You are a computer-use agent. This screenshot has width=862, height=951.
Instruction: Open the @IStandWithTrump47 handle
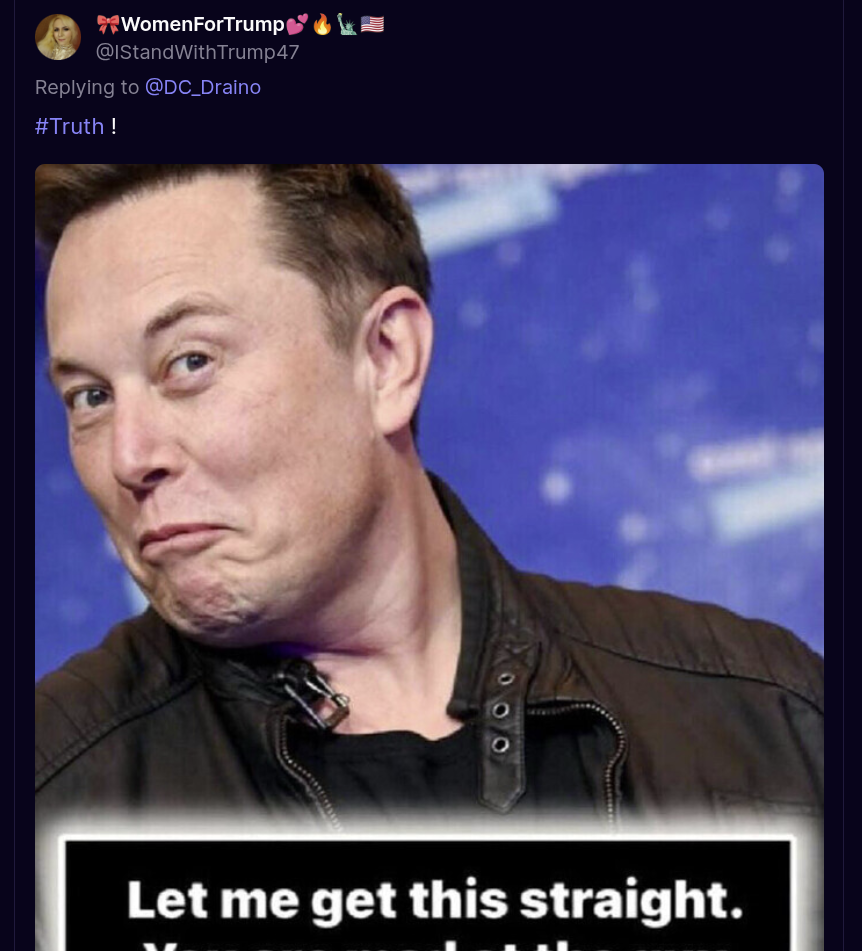(198, 52)
